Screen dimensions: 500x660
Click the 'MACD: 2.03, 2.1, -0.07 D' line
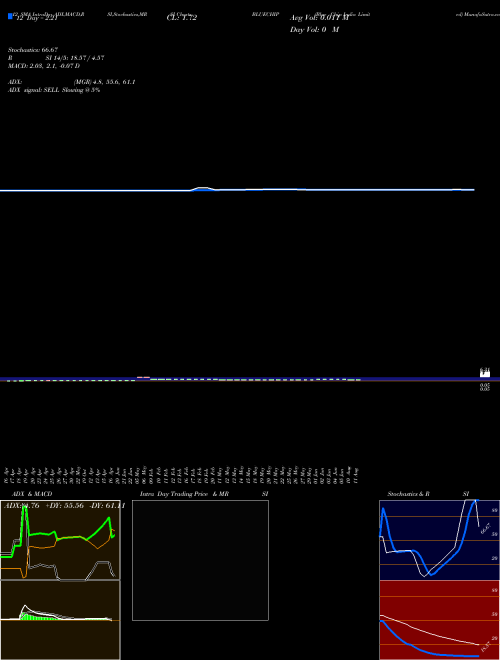(x=44, y=66)
